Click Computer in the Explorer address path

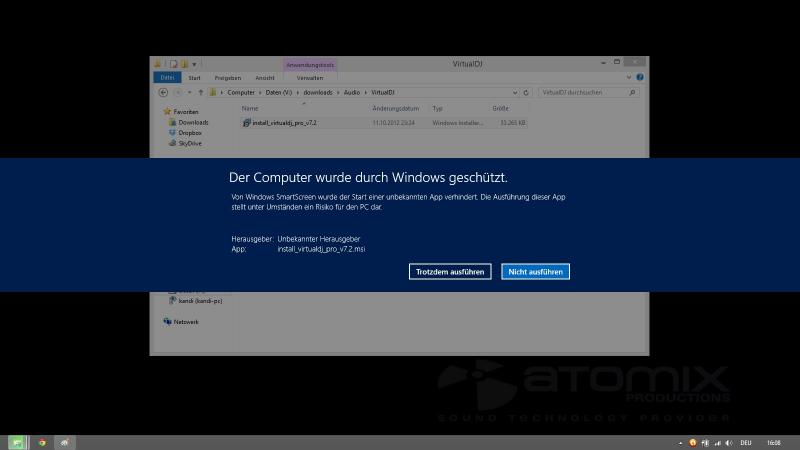click(x=241, y=92)
